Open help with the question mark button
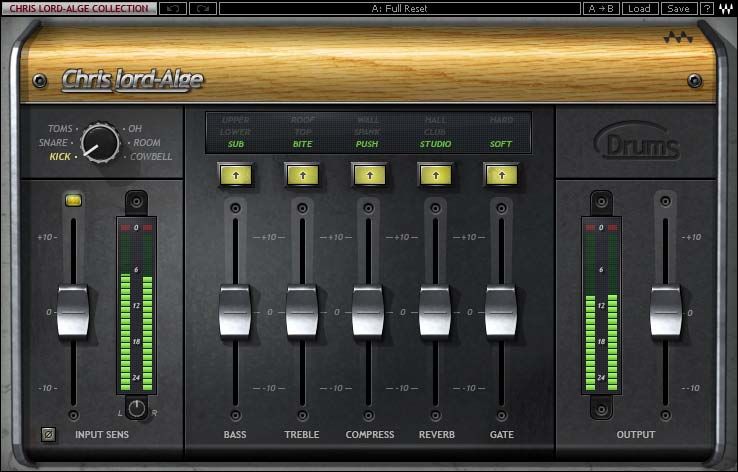Screen dimensions: 738x472 click(707, 8)
